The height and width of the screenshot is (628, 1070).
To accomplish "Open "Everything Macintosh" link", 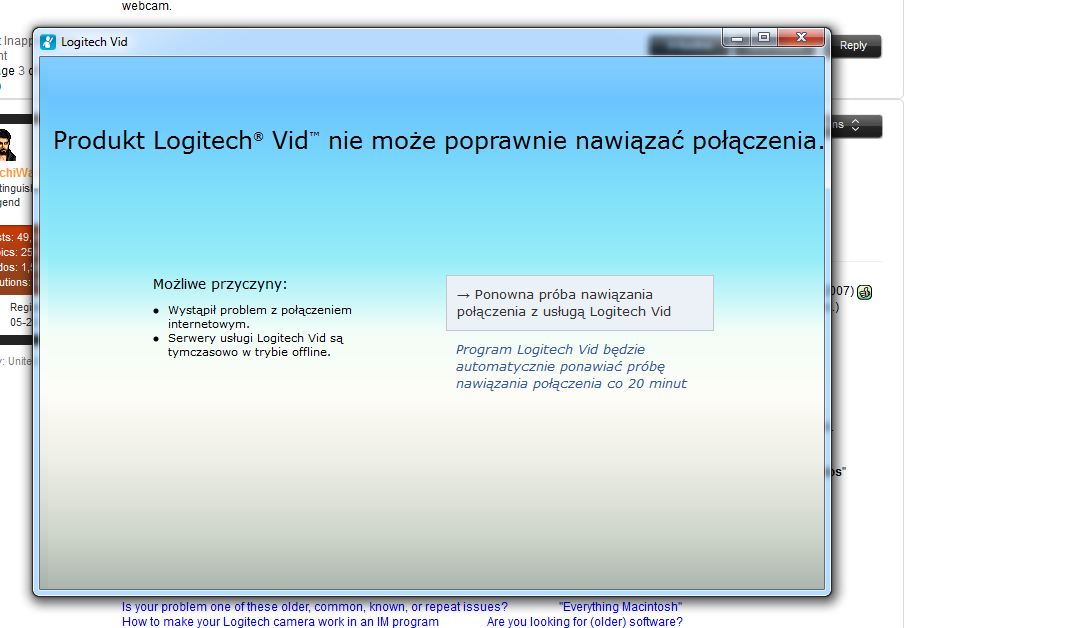I will 620,607.
